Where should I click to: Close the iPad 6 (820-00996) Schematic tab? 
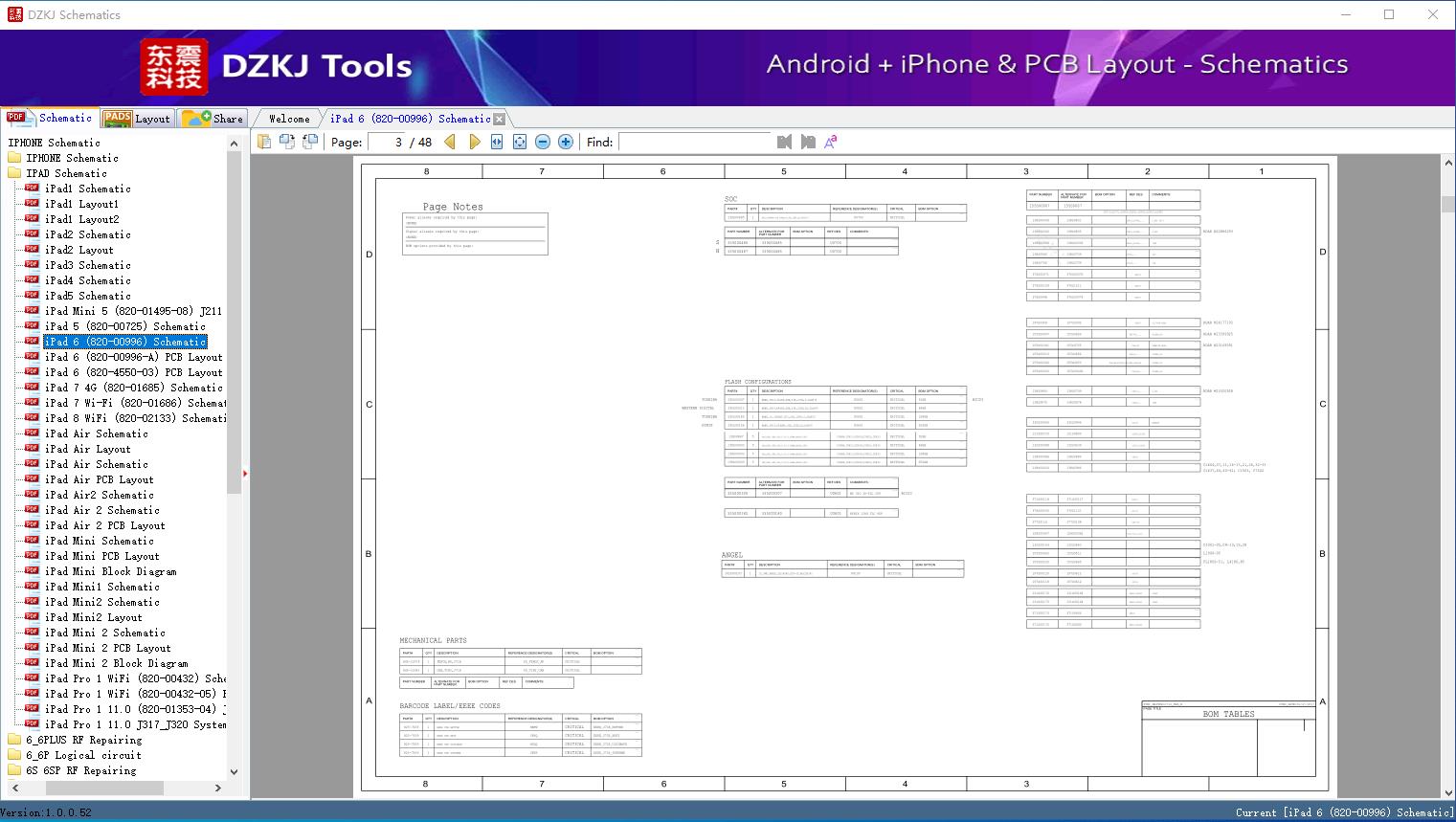499,119
